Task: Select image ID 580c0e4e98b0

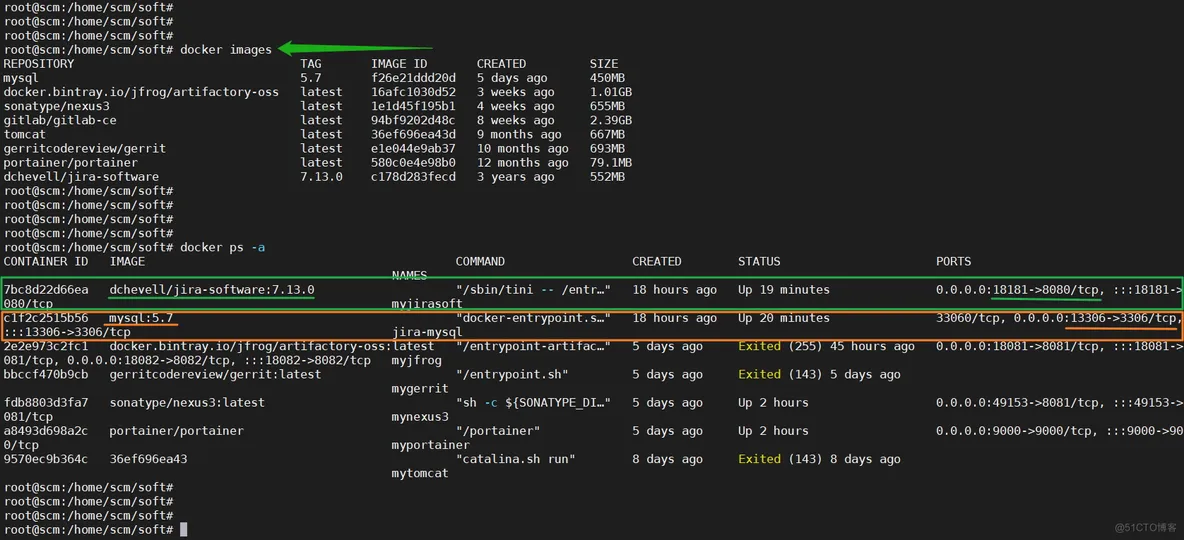Action: 413,162
